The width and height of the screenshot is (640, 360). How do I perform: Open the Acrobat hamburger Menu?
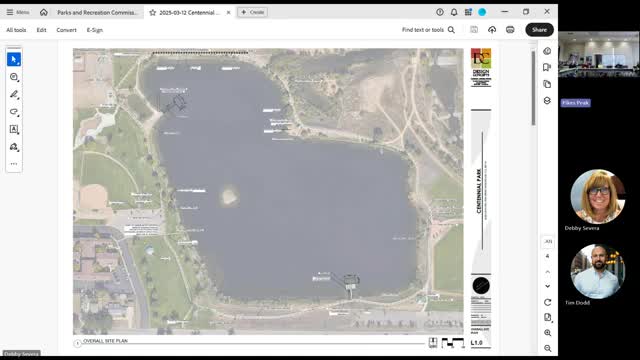[x=18, y=12]
